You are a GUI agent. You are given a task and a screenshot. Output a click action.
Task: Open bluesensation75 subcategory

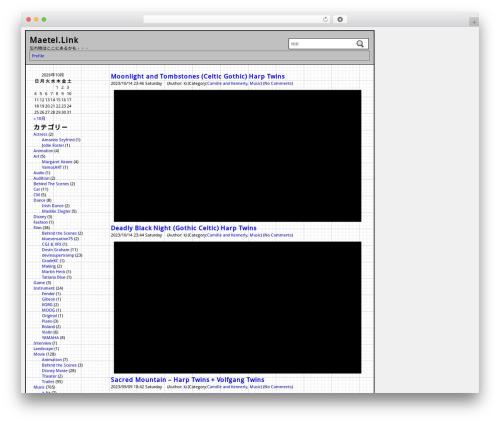click(57, 239)
